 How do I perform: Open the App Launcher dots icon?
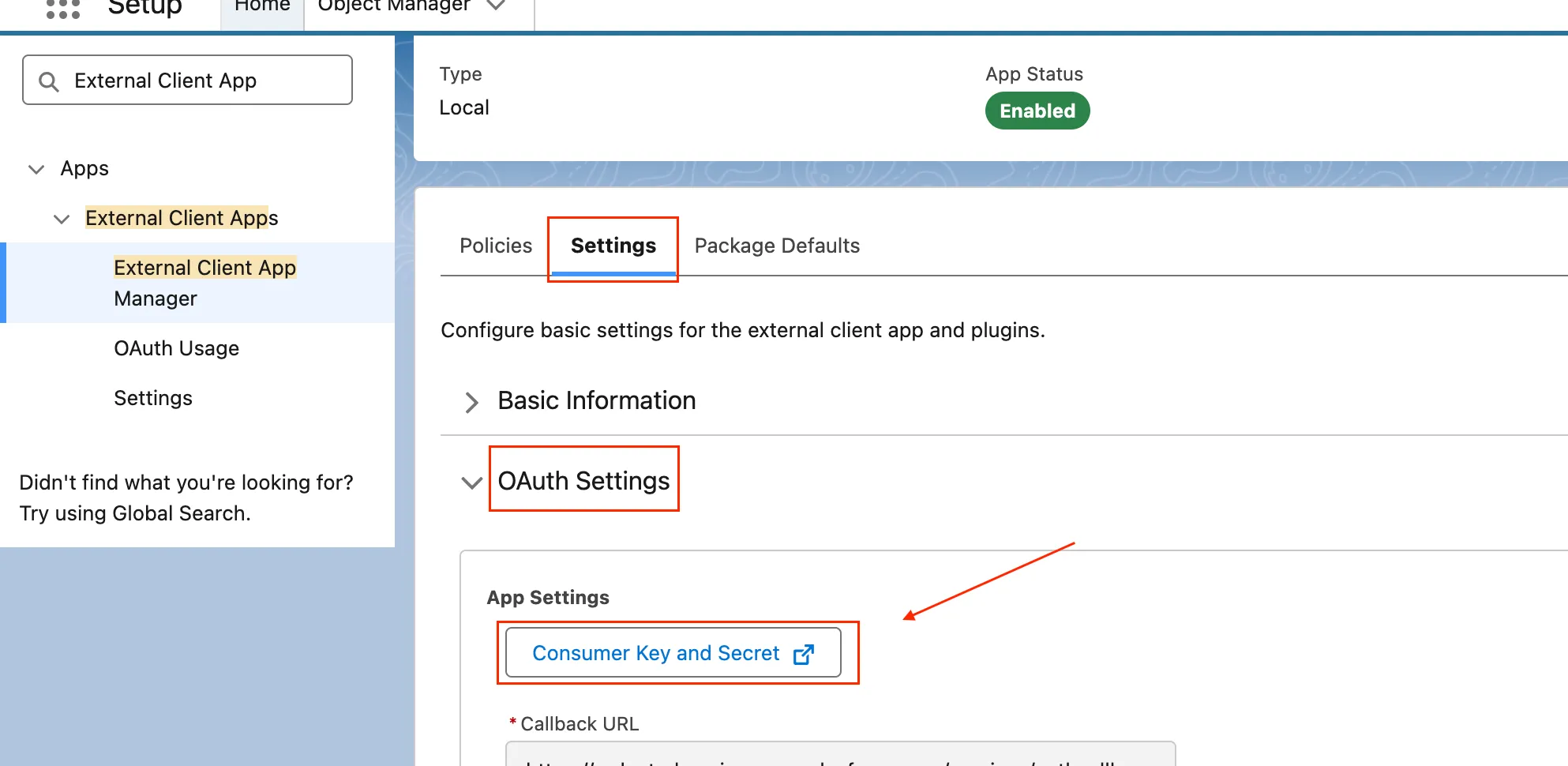pos(63,9)
